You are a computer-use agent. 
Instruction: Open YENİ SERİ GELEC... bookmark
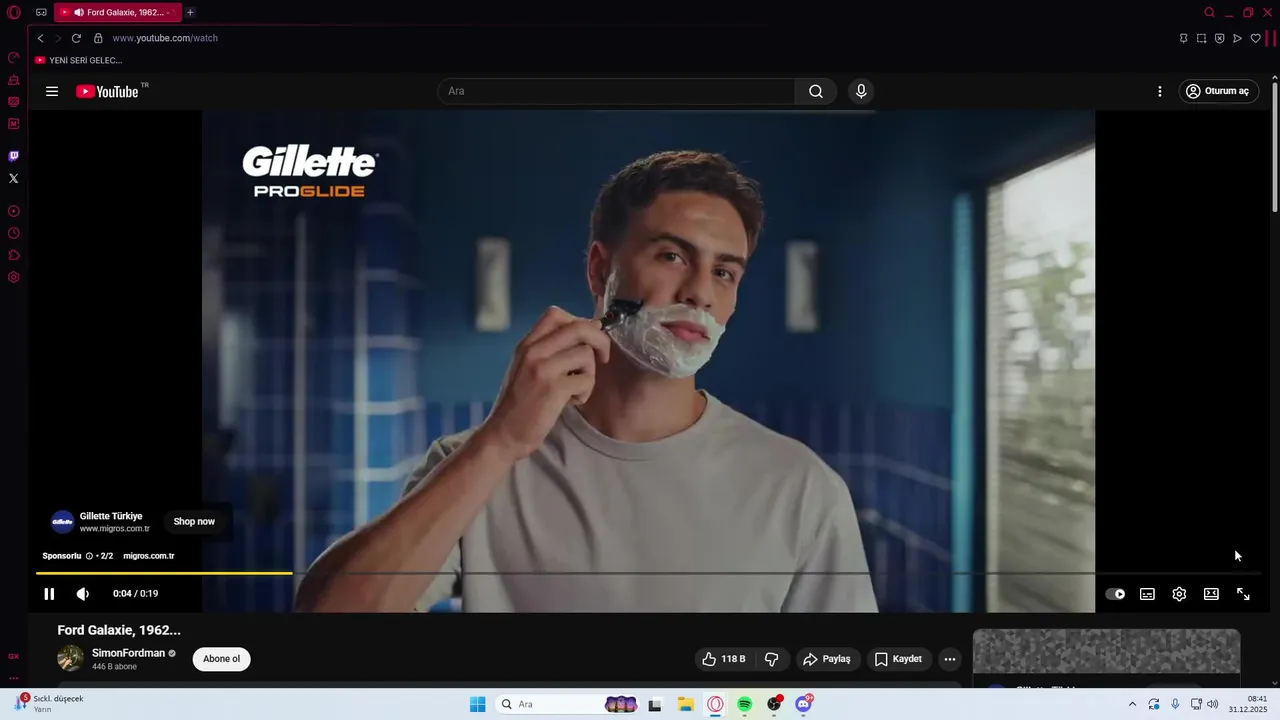point(78,61)
